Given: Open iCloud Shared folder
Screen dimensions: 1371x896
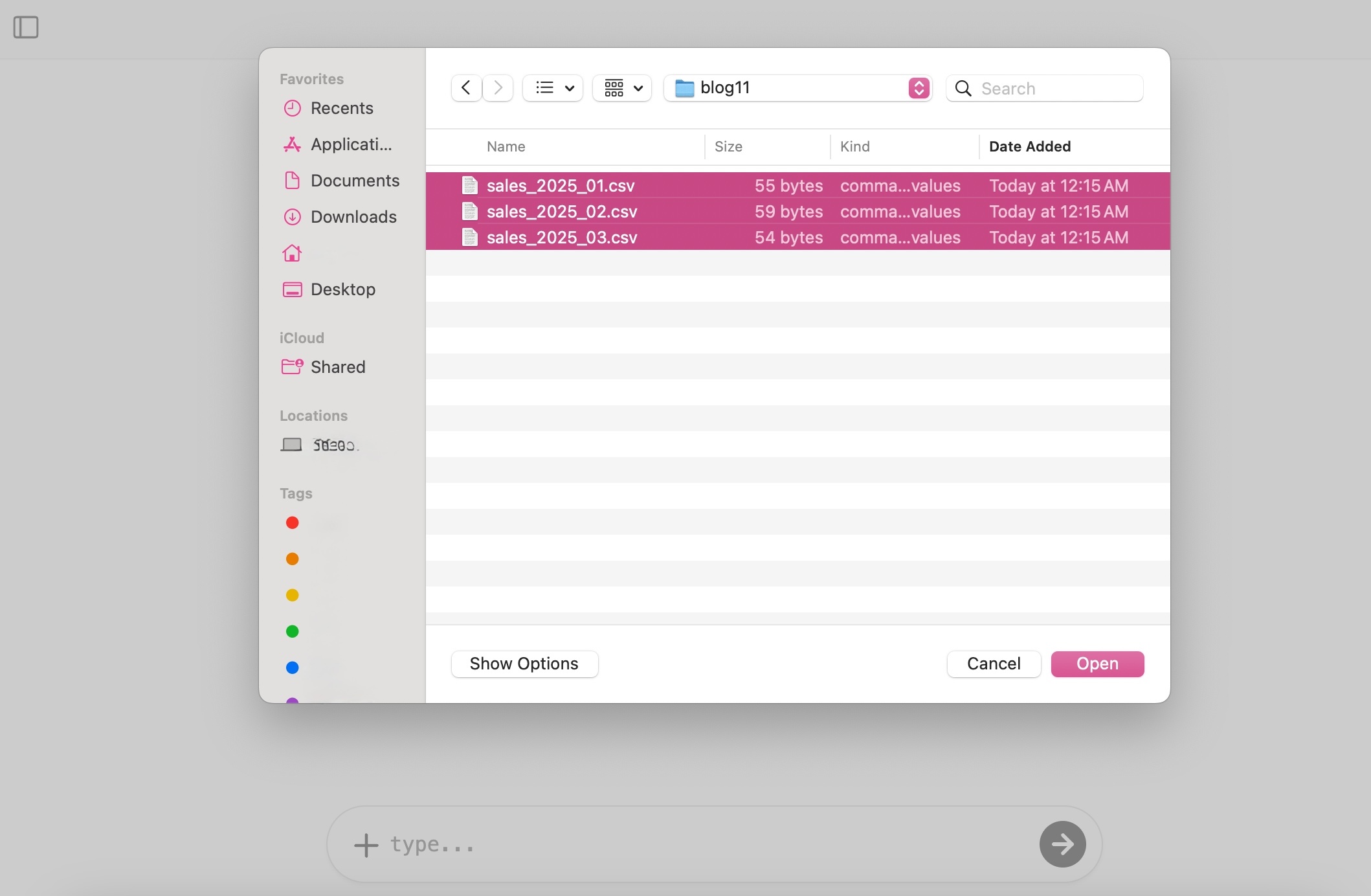Looking at the screenshot, I should tap(324, 367).
